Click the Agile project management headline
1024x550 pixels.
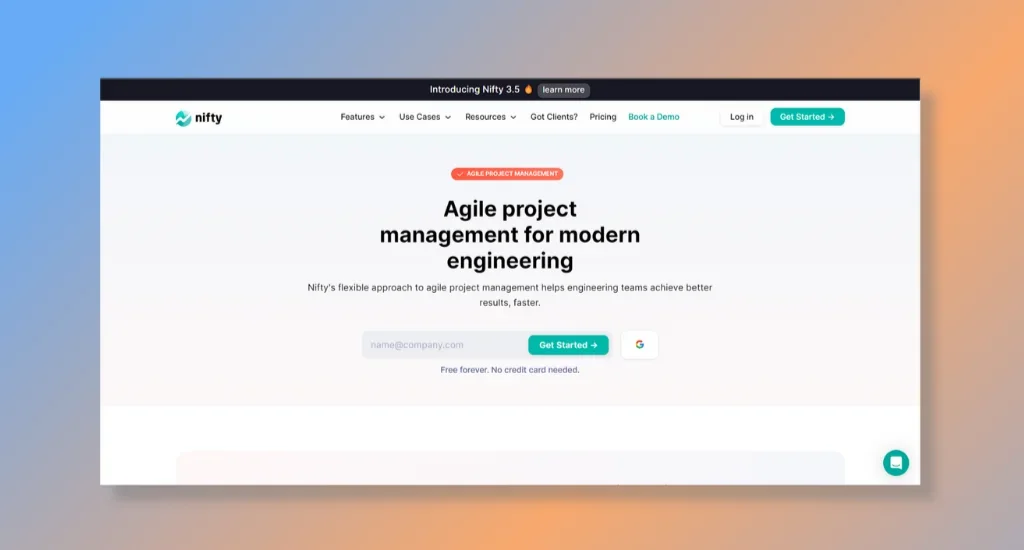point(510,235)
